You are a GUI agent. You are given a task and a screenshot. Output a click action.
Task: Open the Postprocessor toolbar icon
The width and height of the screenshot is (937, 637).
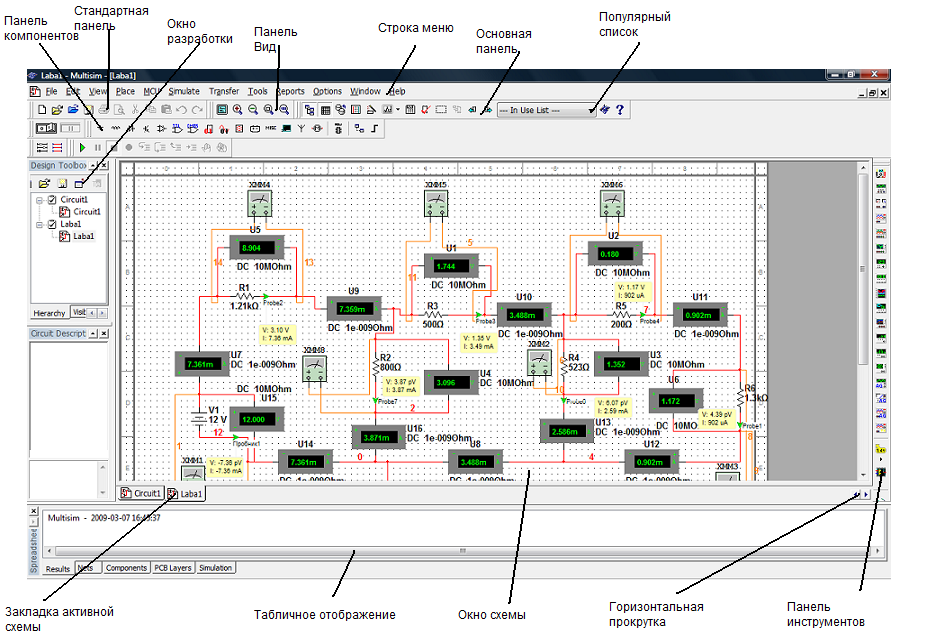click(411, 110)
